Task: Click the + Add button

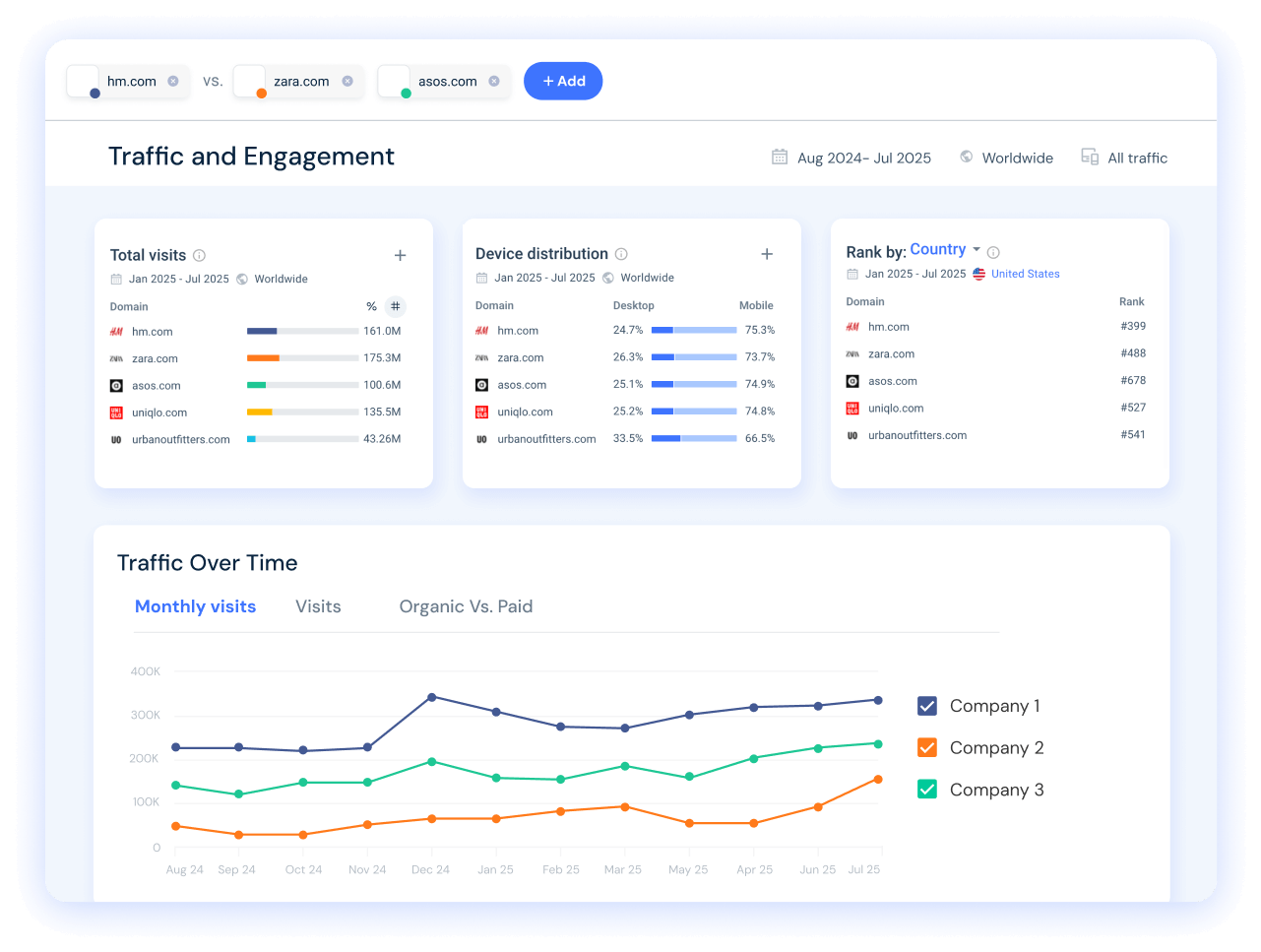Action: (563, 82)
